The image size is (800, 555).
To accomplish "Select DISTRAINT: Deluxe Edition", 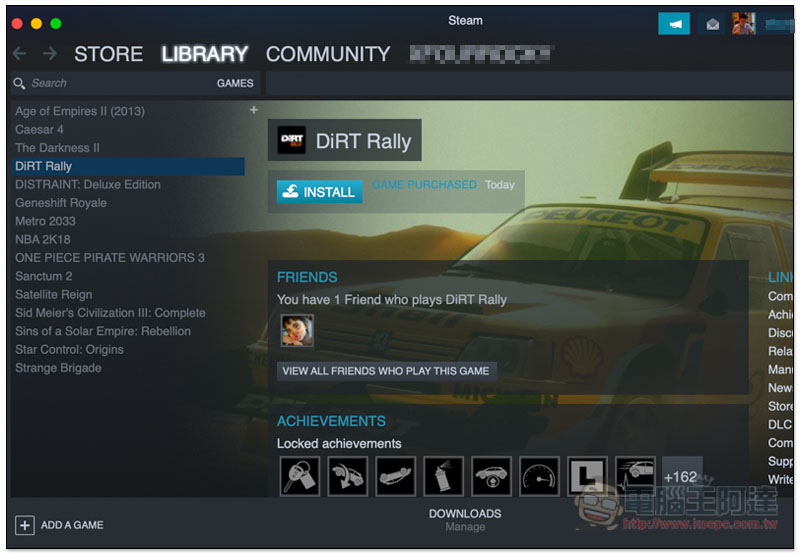I will (88, 185).
